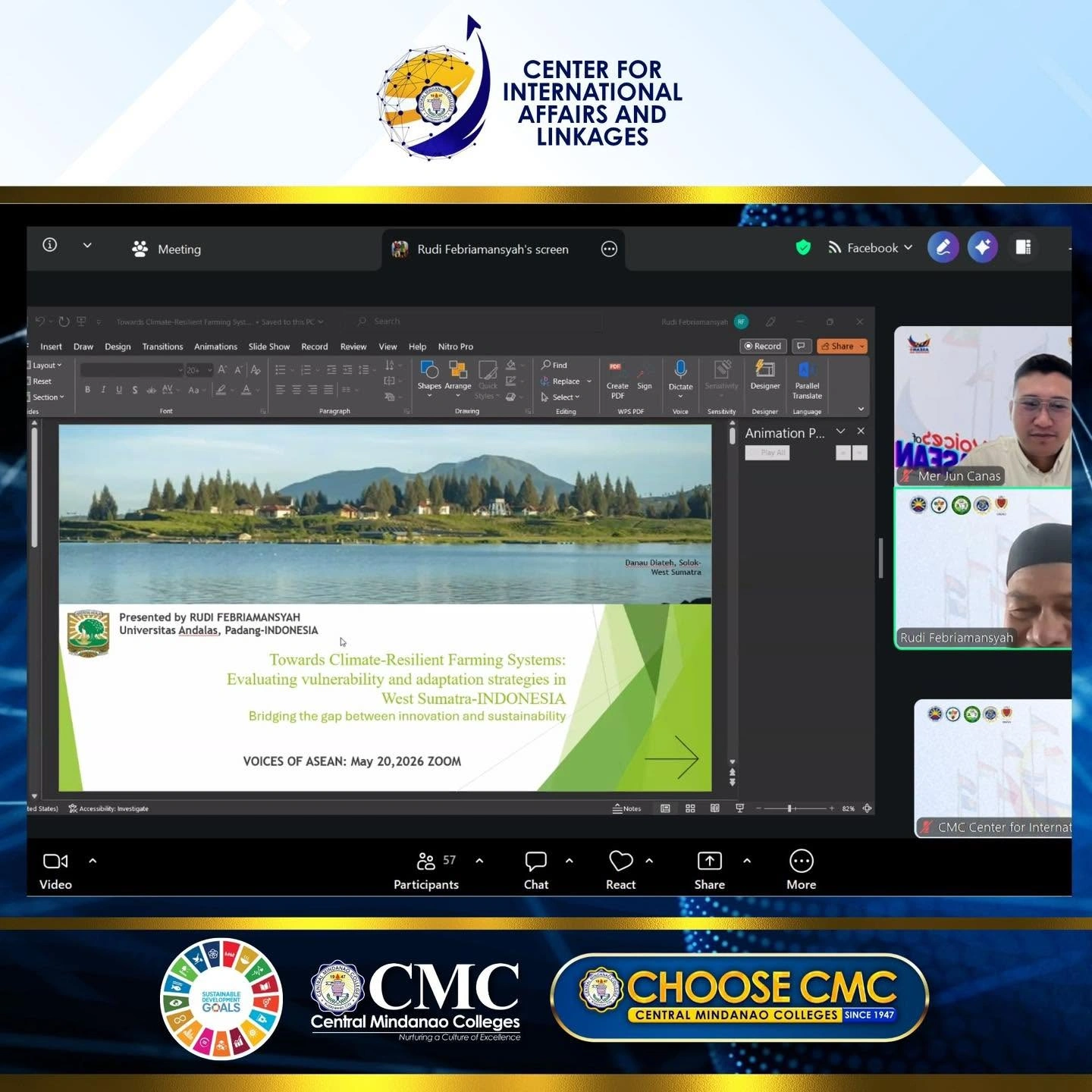Click the PowerPoint redo icon

[x=64, y=322]
